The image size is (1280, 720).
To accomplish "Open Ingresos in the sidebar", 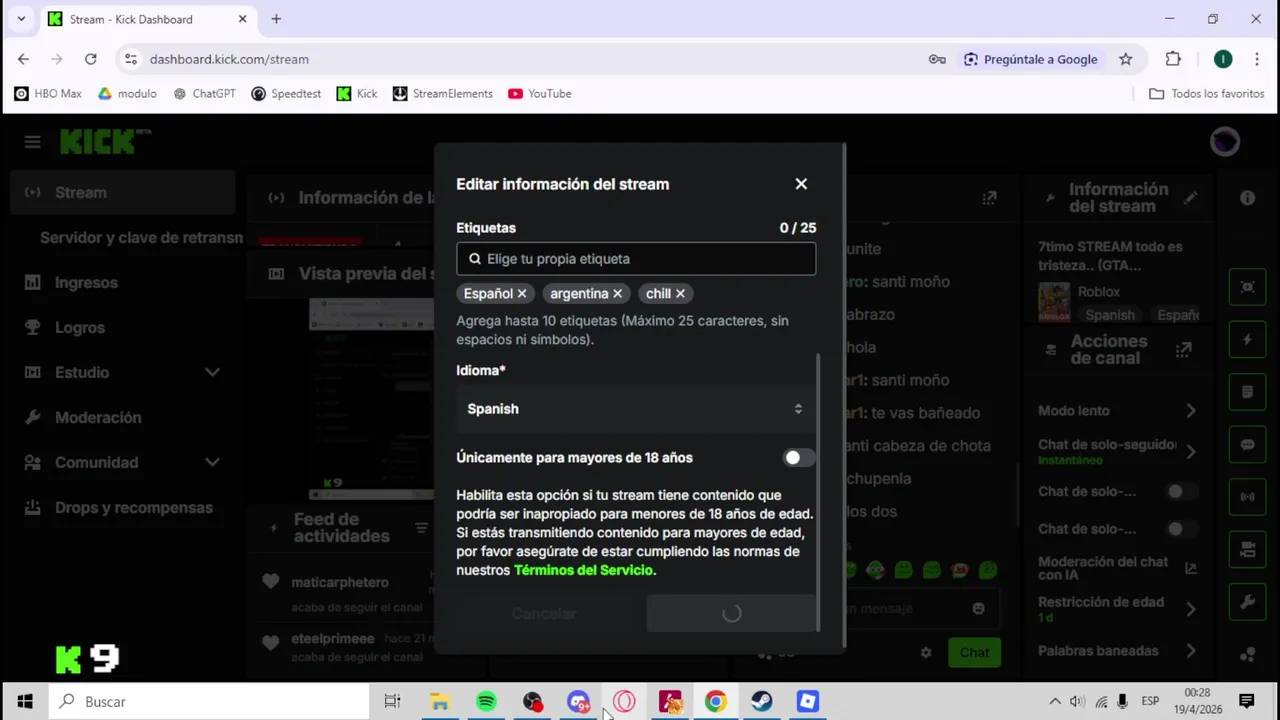I will (x=86, y=283).
